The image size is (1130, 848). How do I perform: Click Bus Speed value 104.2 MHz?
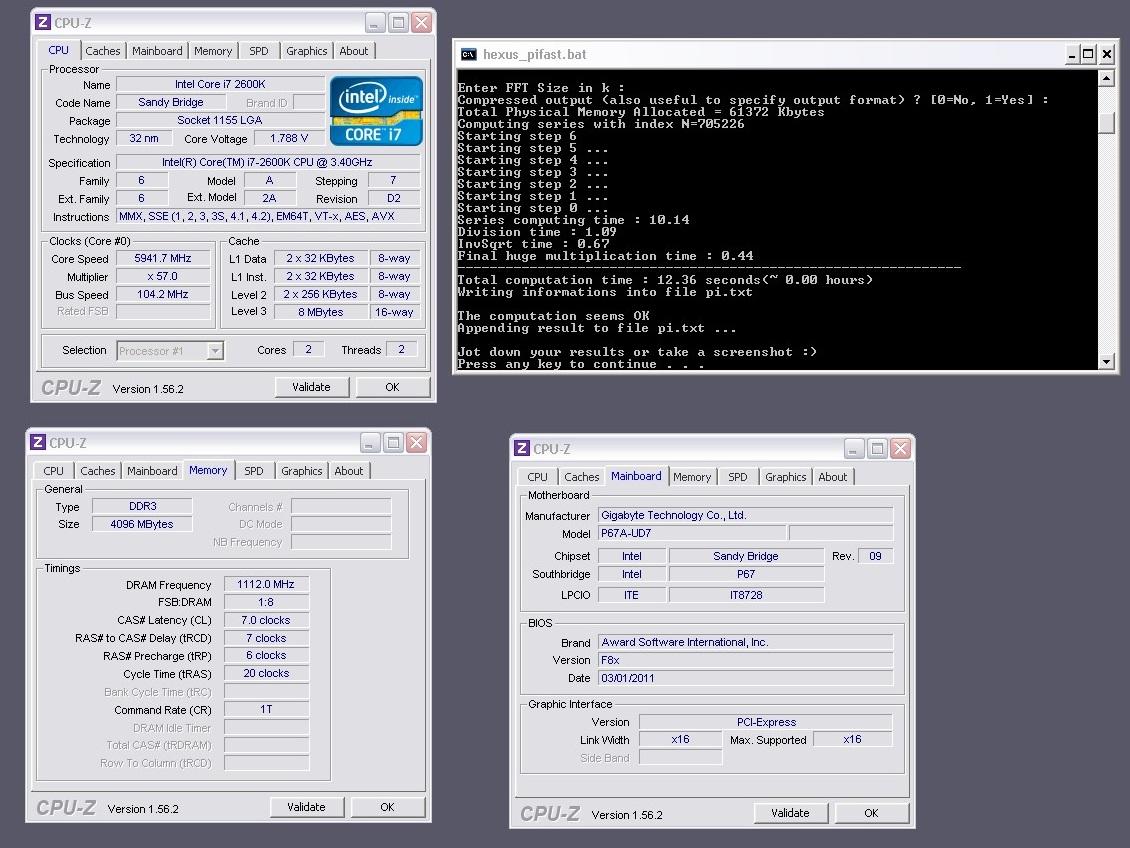point(163,294)
